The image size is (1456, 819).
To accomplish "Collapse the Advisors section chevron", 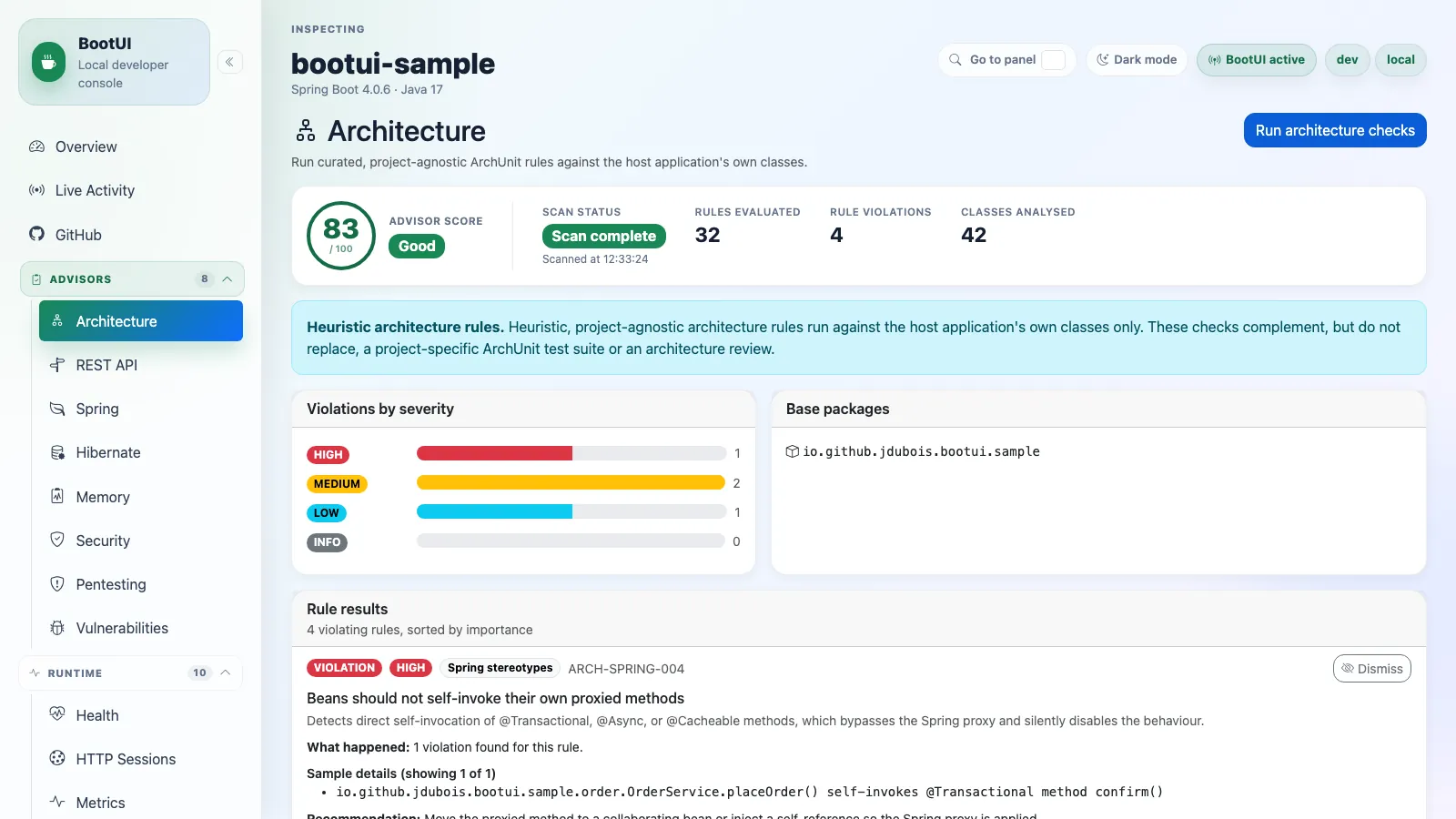I will coord(227,279).
